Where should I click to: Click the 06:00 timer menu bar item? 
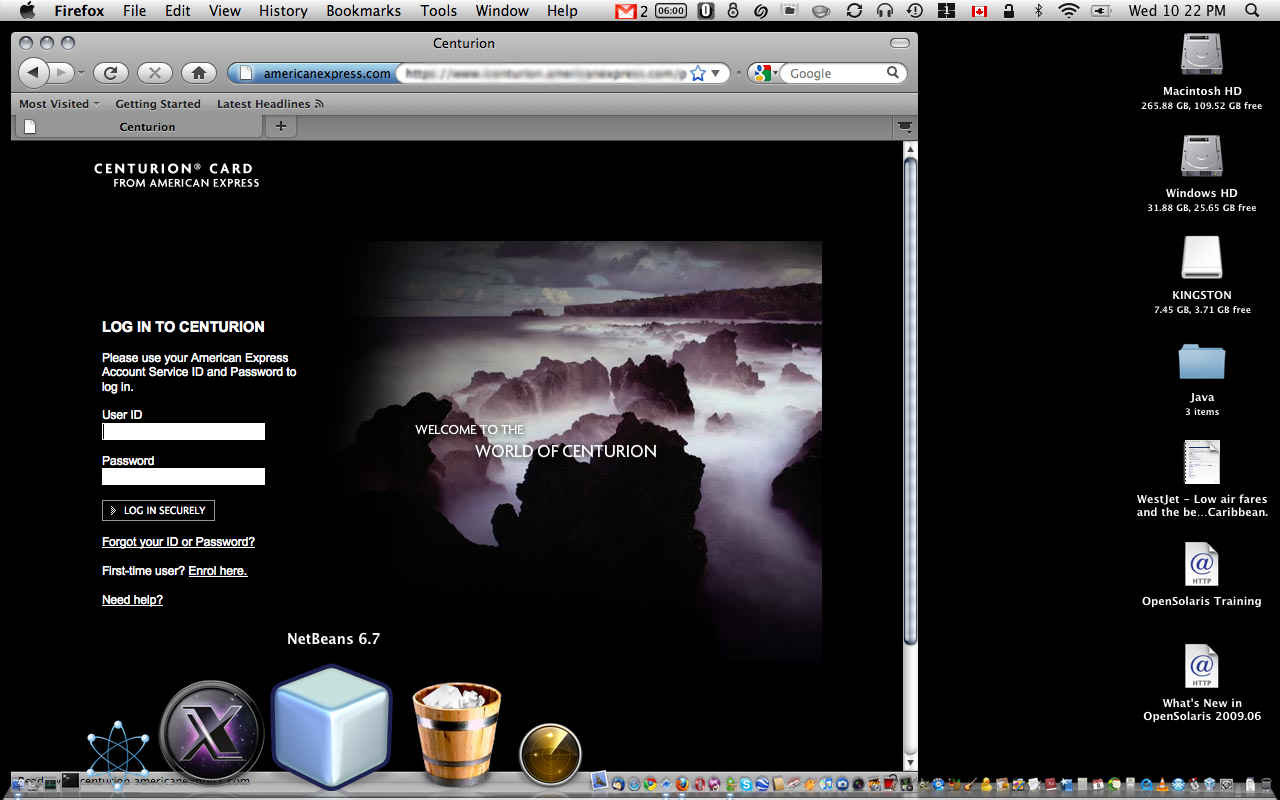(671, 11)
